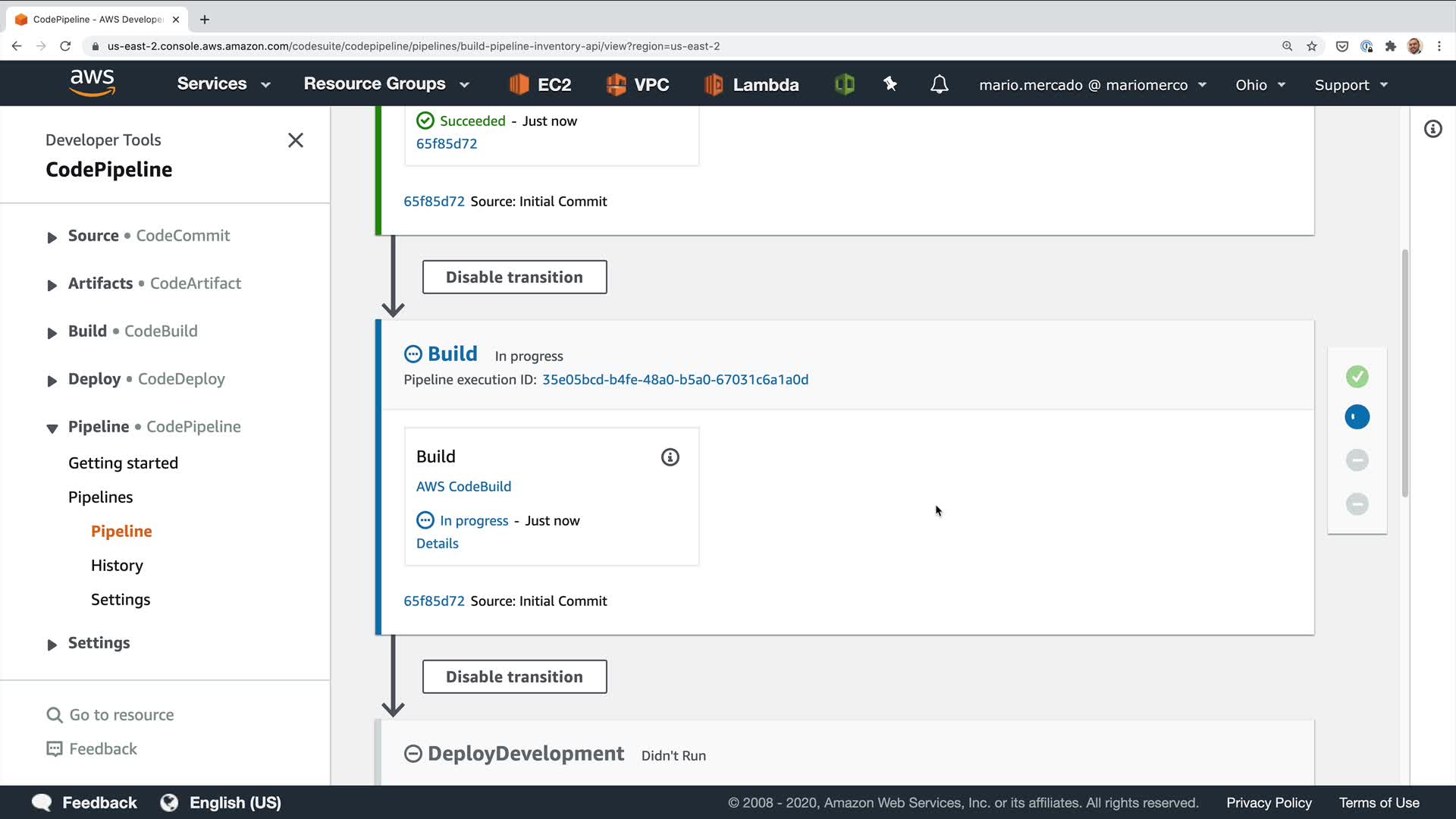The image size is (1456, 819).
Task: Open the info panel icon at top right
Action: (1432, 129)
